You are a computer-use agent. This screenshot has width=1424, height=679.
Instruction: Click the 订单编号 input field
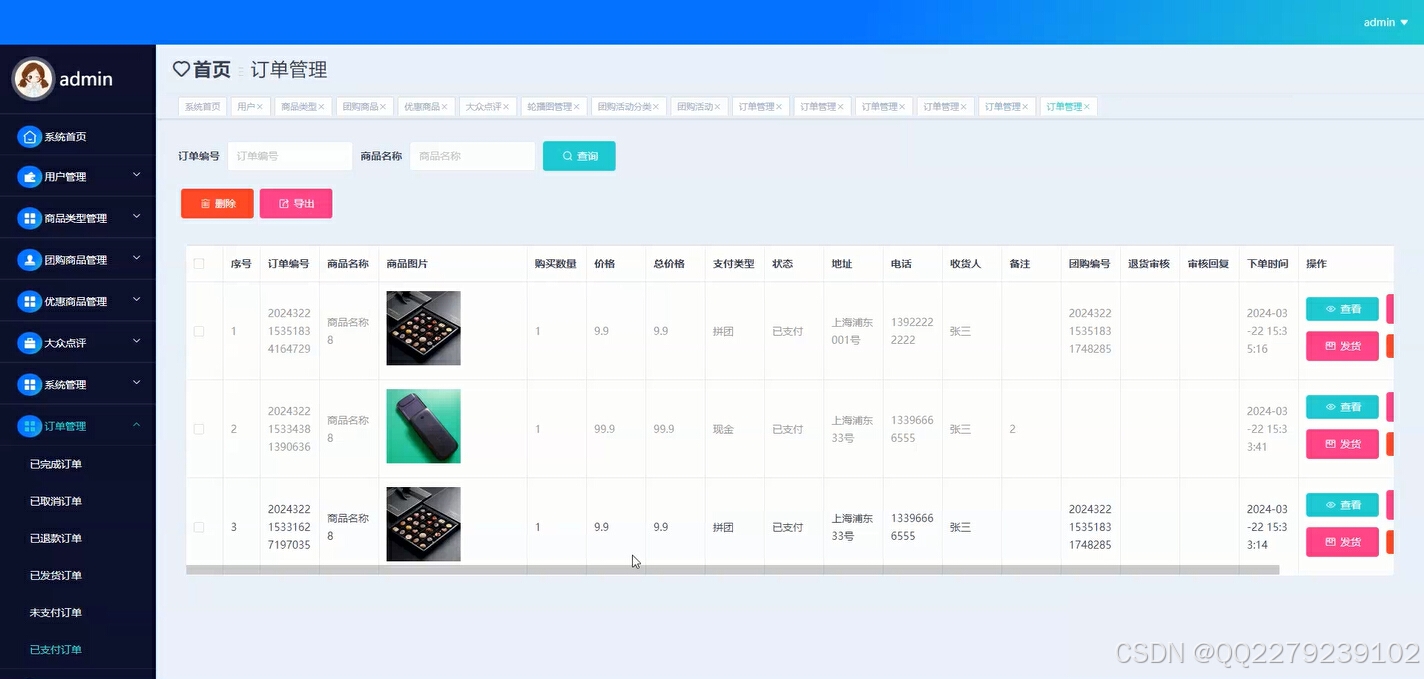point(289,155)
